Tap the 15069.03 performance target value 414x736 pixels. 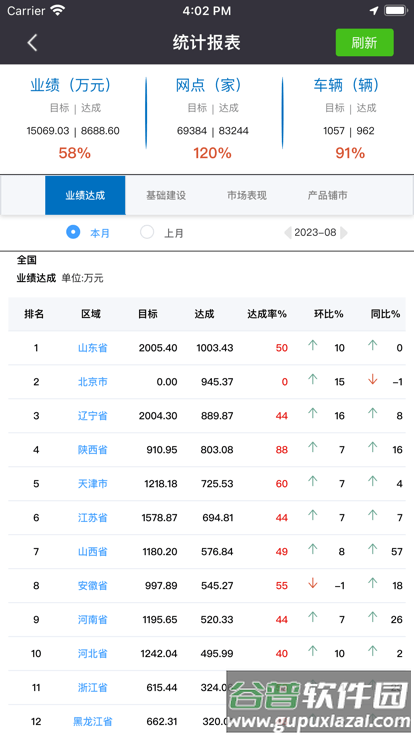pyautogui.click(x=48, y=130)
